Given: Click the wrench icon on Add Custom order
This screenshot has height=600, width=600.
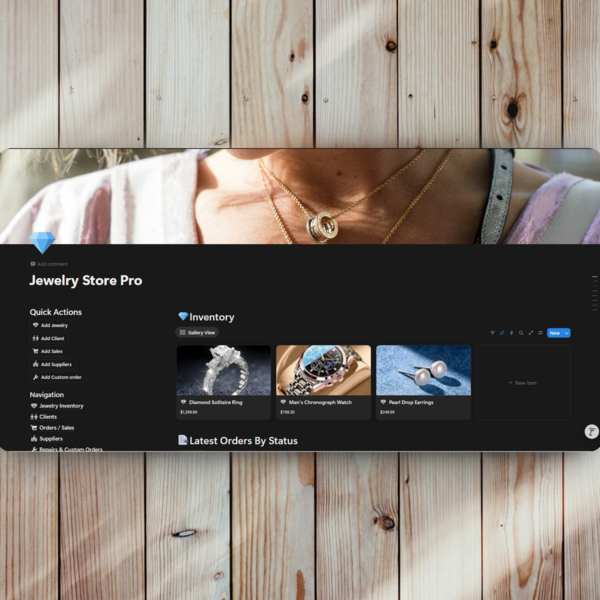Looking at the screenshot, I should (x=36, y=377).
